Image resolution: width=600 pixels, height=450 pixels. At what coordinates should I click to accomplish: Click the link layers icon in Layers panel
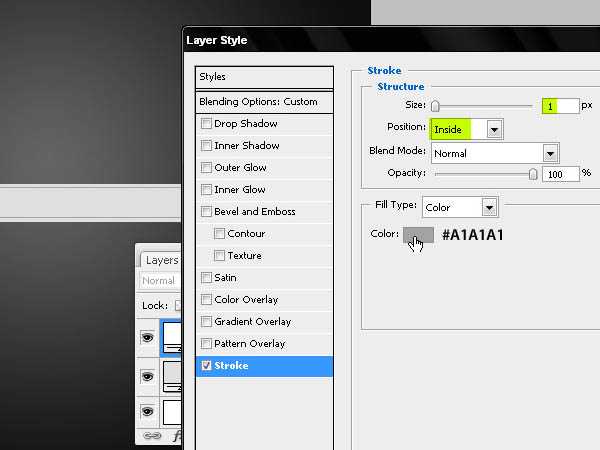(152, 436)
